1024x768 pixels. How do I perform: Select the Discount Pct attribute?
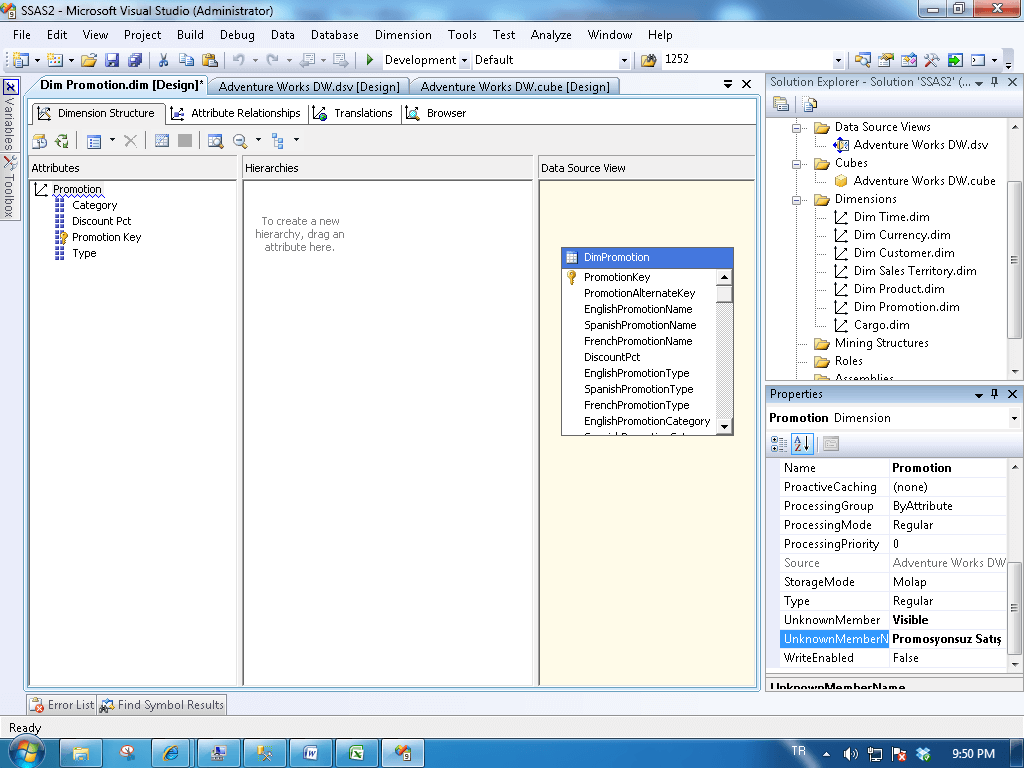(x=101, y=221)
